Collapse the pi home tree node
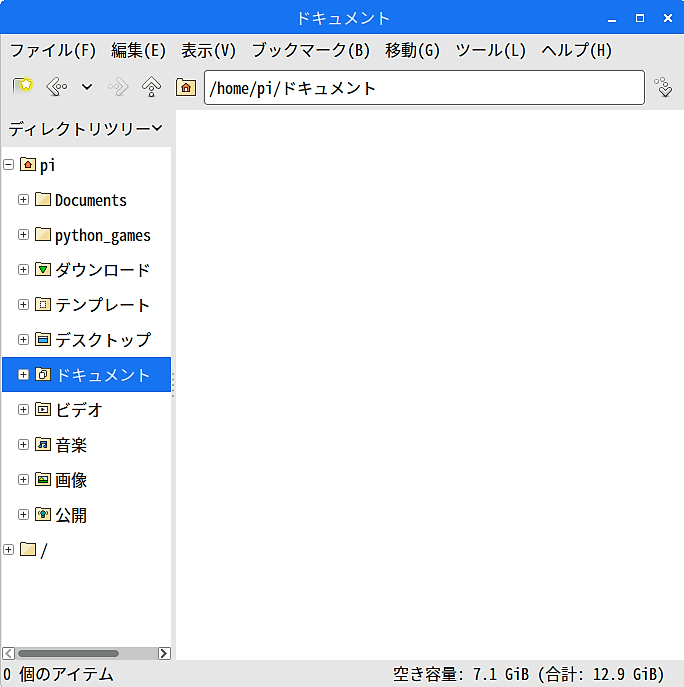684x687 pixels. click(x=9, y=165)
